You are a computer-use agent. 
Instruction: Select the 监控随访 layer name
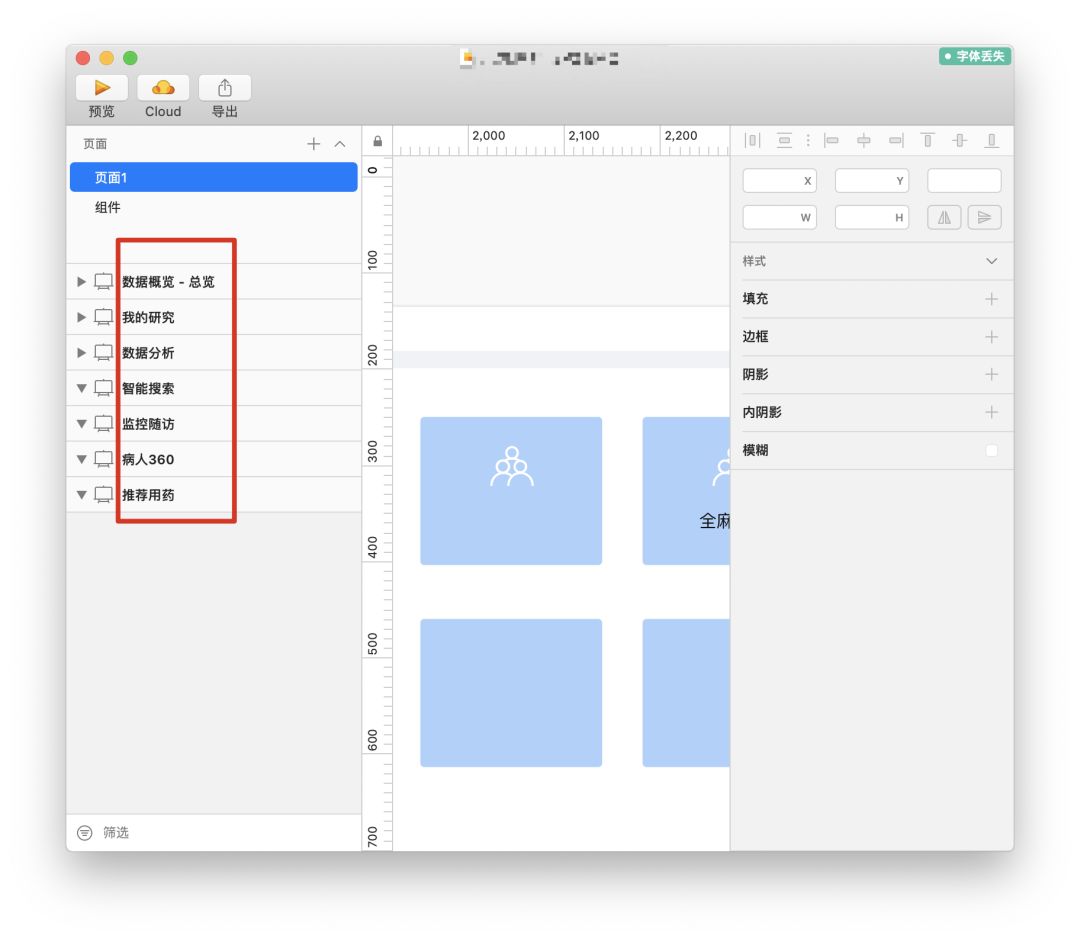[x=148, y=424]
